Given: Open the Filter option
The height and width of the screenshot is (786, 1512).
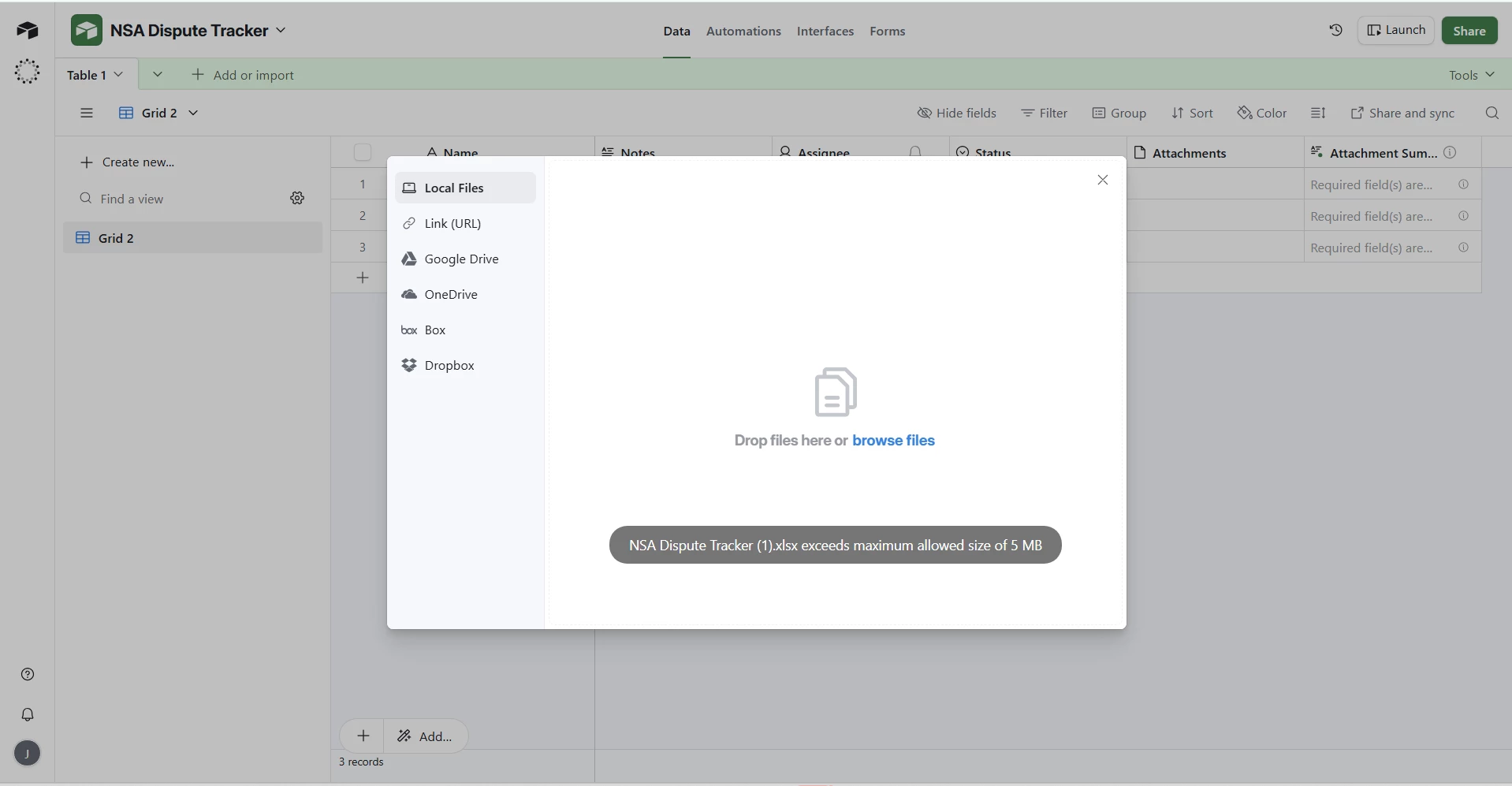Looking at the screenshot, I should (x=1045, y=113).
